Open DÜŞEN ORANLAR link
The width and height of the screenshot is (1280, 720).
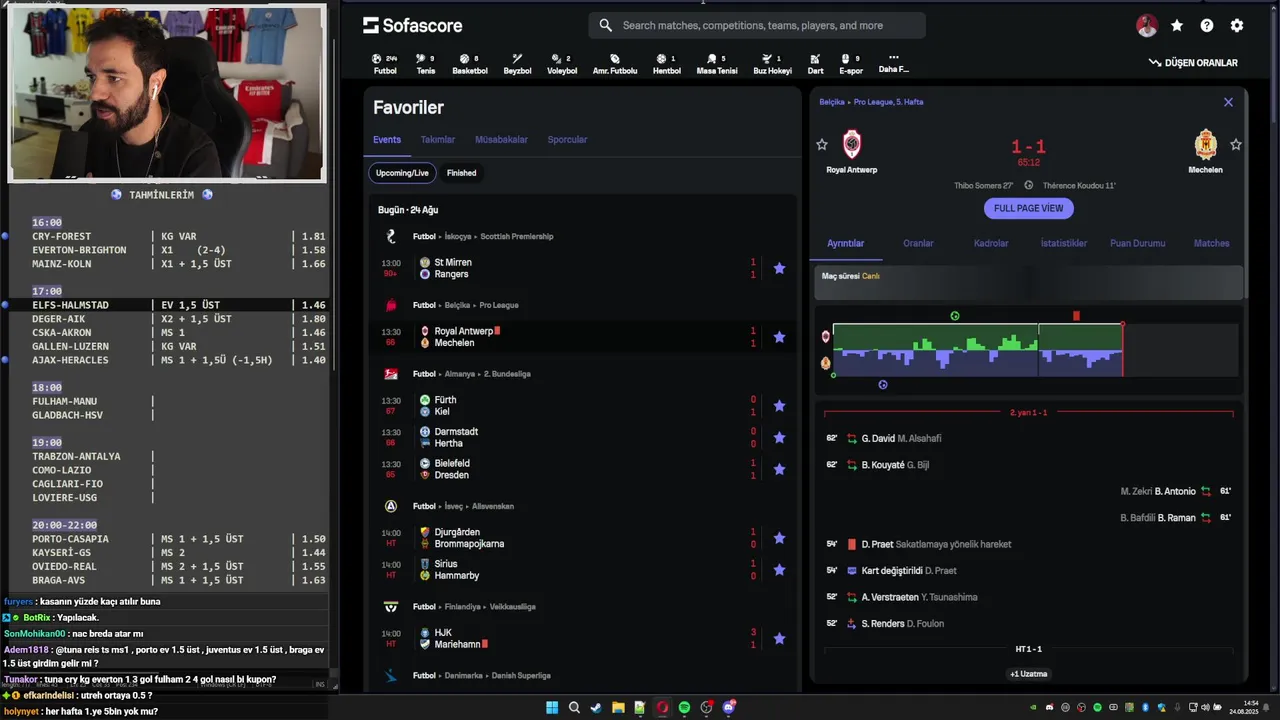(1193, 63)
